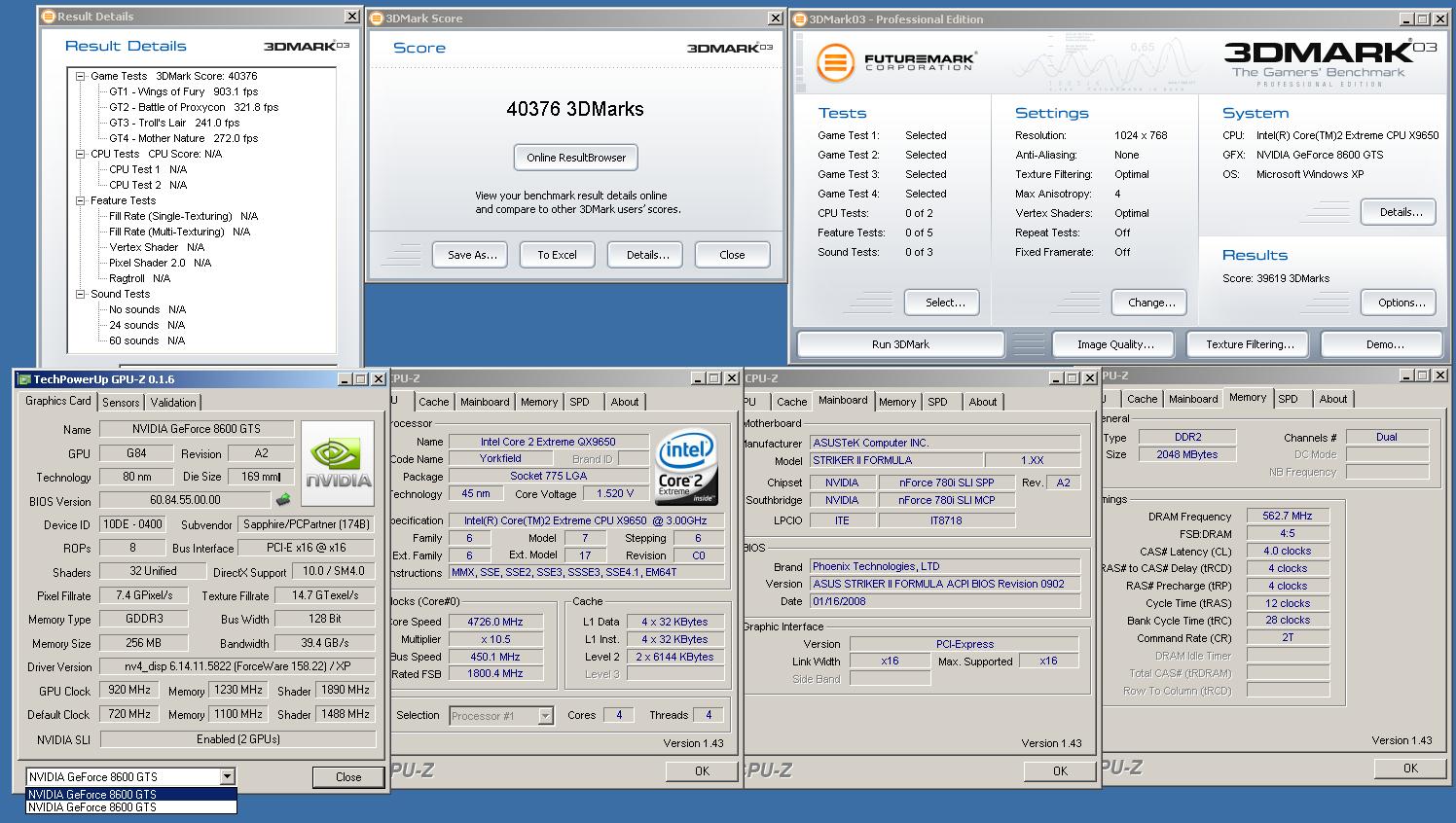Viewport: 1456px width, 823px height.
Task: Open the Graphics Card tab in GPU-Z
Action: tap(58, 401)
